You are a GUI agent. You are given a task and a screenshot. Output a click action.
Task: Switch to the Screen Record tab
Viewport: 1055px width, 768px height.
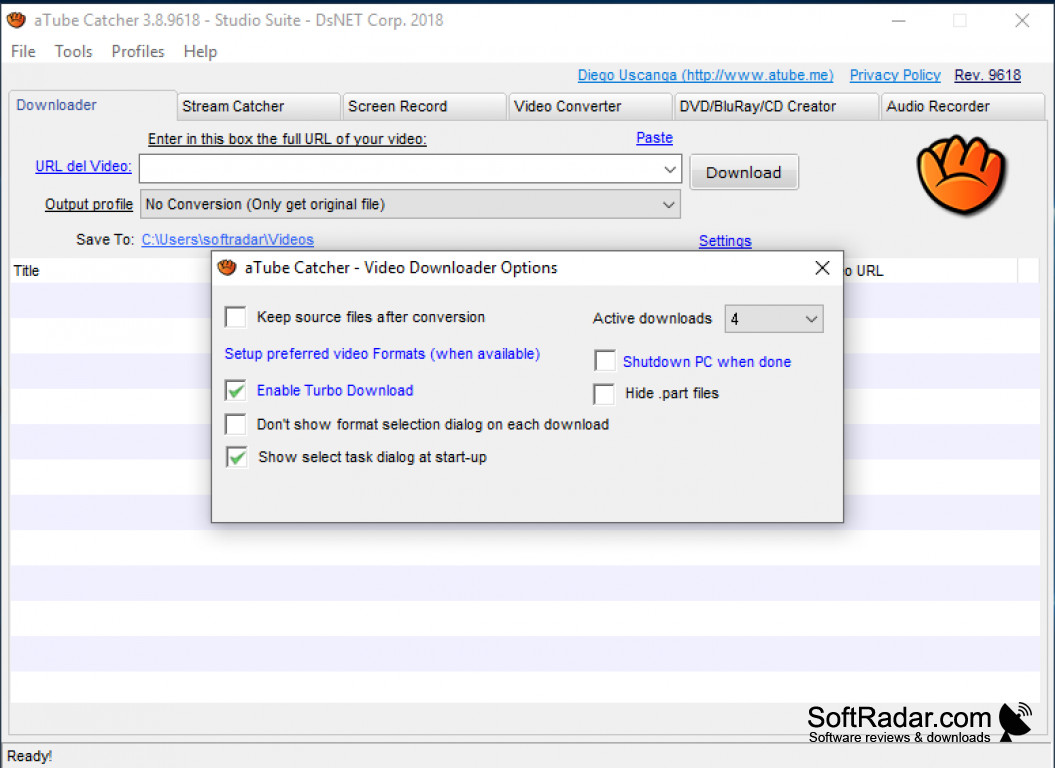click(425, 106)
